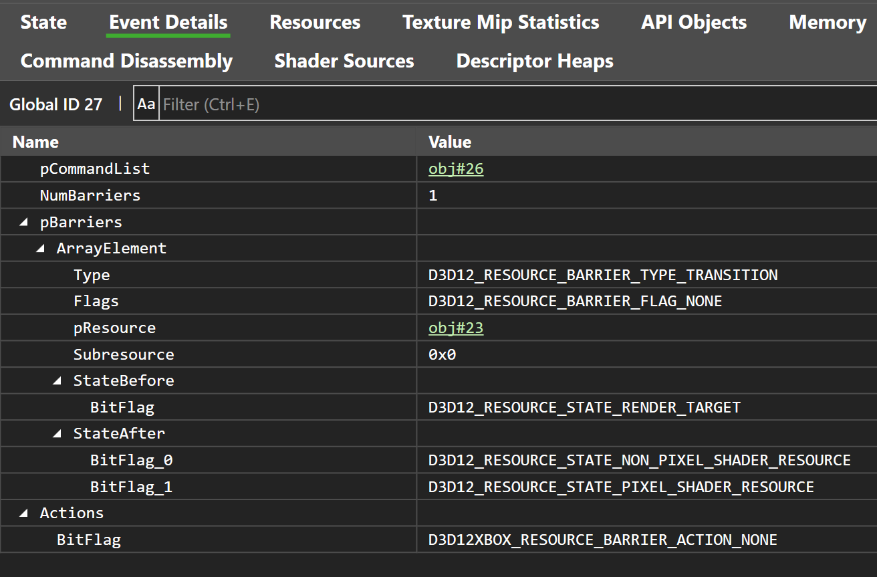Toggle the Aa case-sensitive filter button
Viewport: 877px width, 577px height.
point(147,104)
